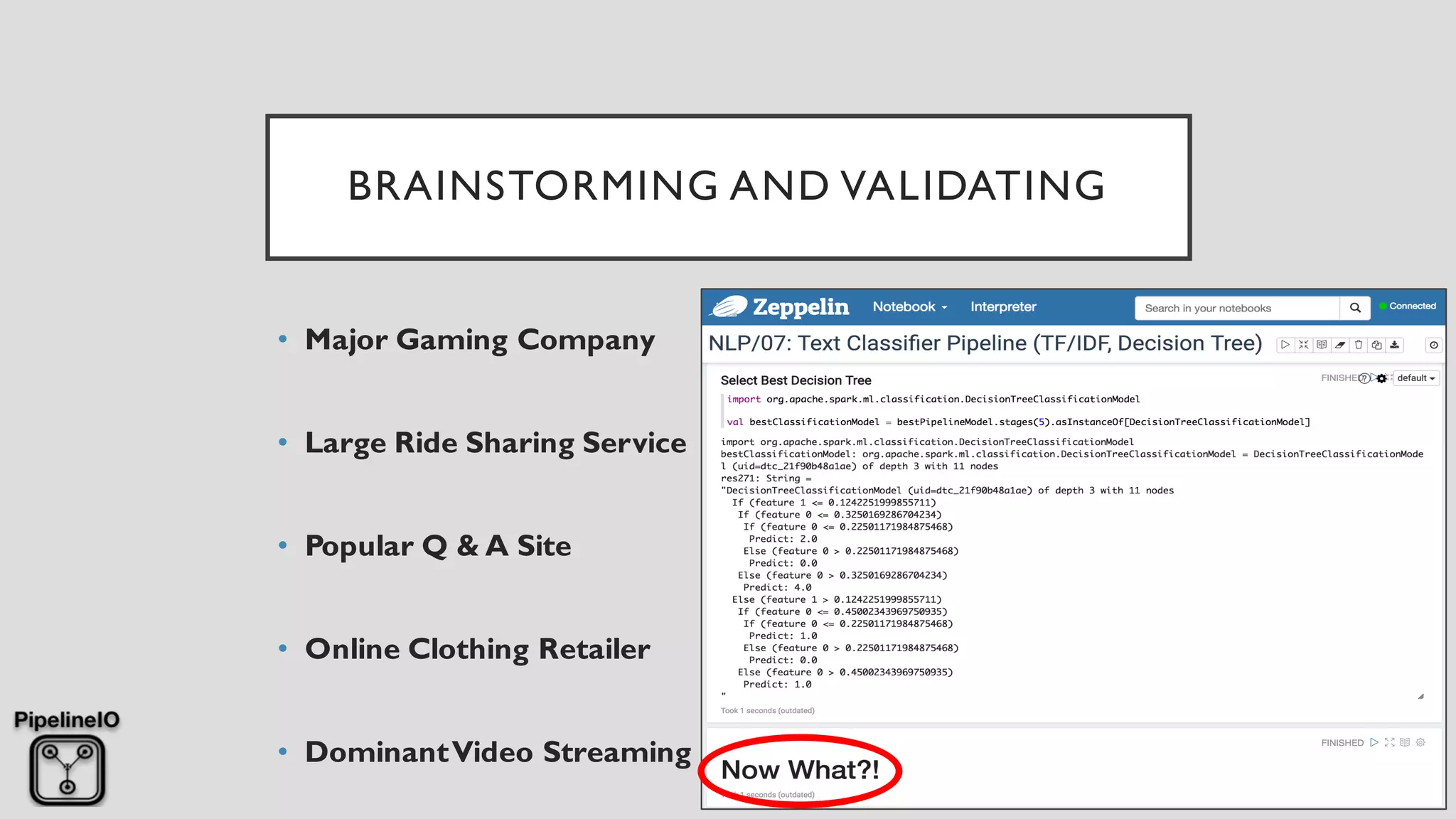Open the Interpreter menu item
Image resolution: width=1456 pixels, height=819 pixels.
coord(1003,307)
